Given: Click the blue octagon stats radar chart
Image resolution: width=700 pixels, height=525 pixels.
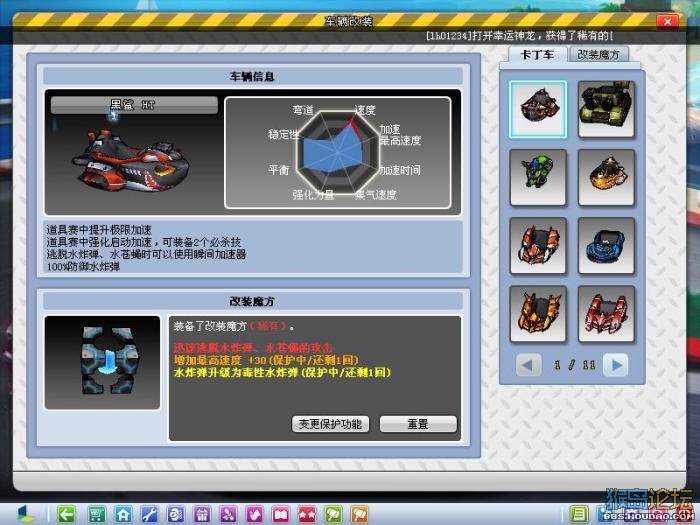Looking at the screenshot, I should pos(338,152).
